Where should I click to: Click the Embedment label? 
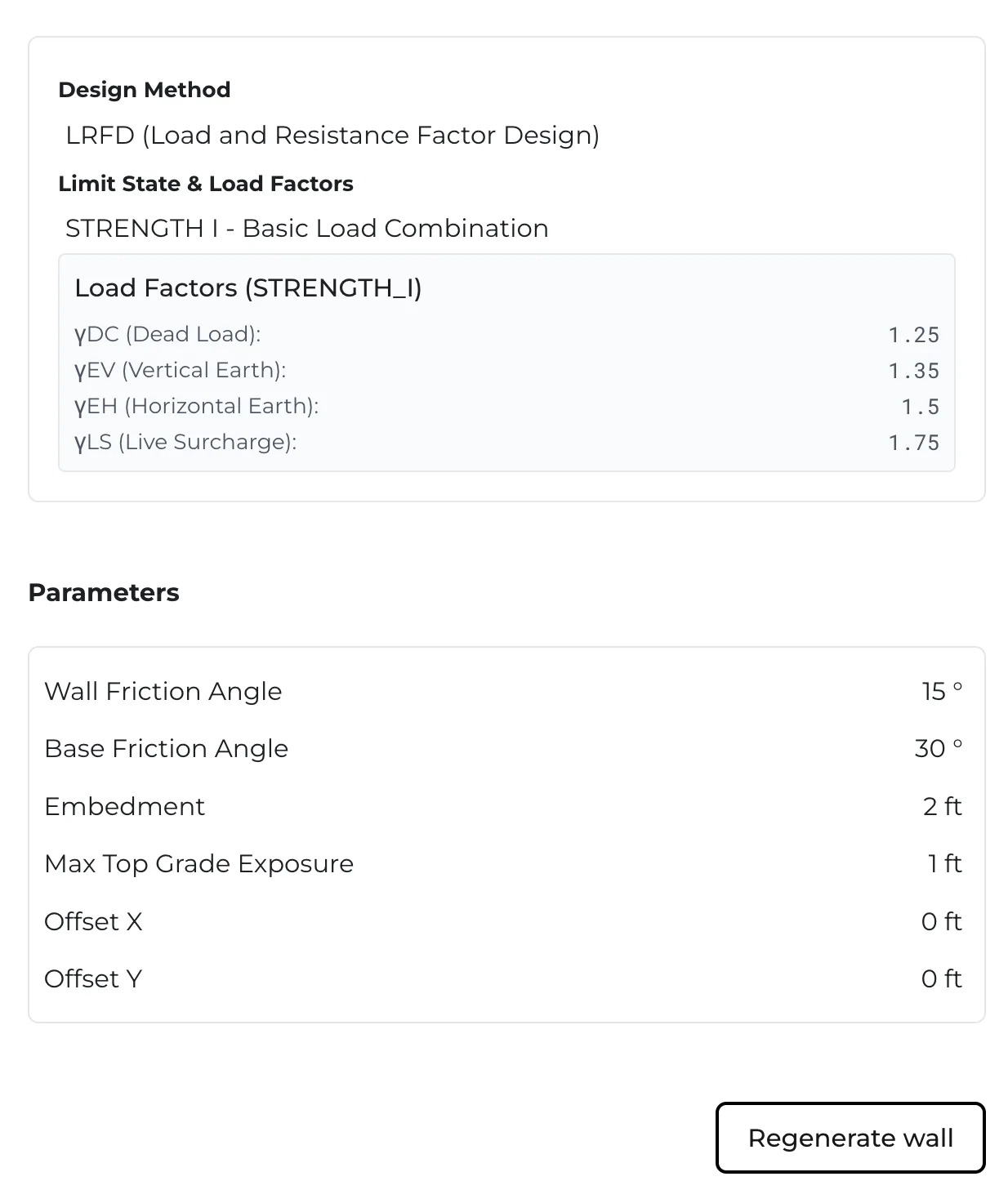[x=125, y=807]
